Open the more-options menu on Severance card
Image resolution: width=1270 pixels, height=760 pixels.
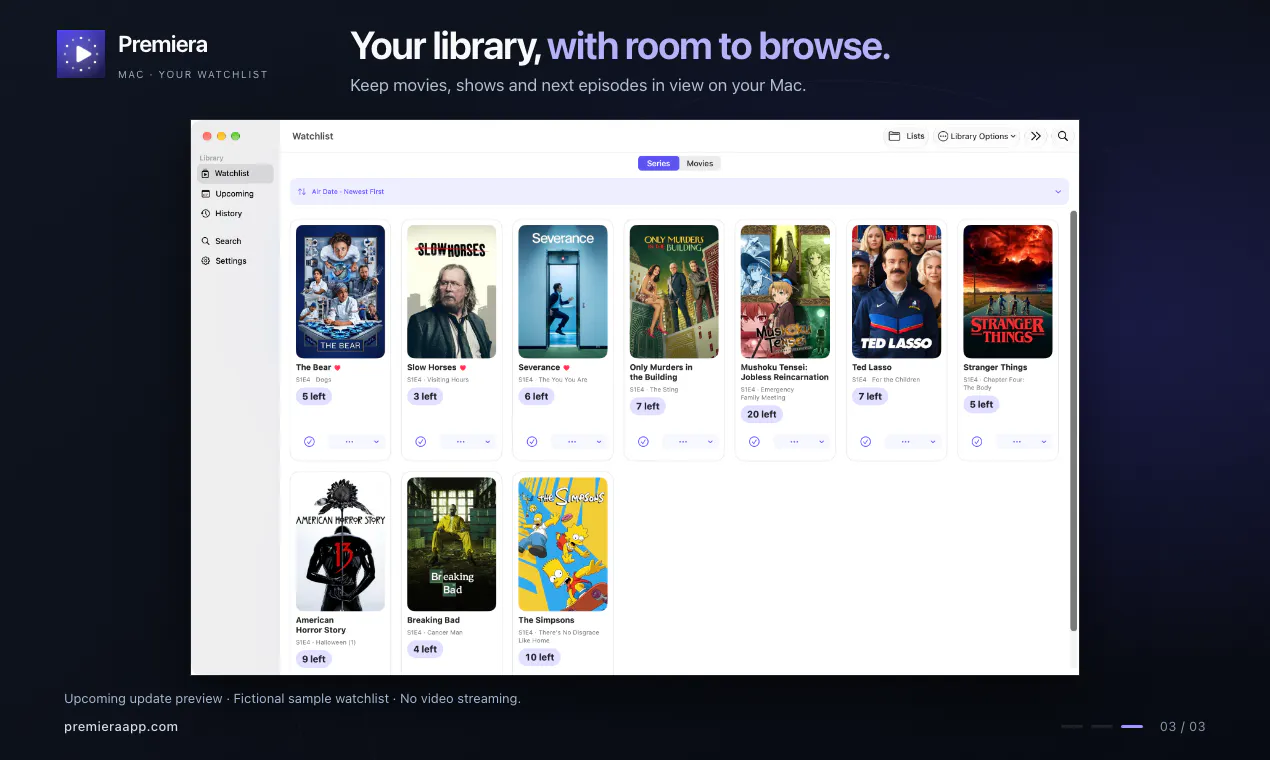click(579, 441)
